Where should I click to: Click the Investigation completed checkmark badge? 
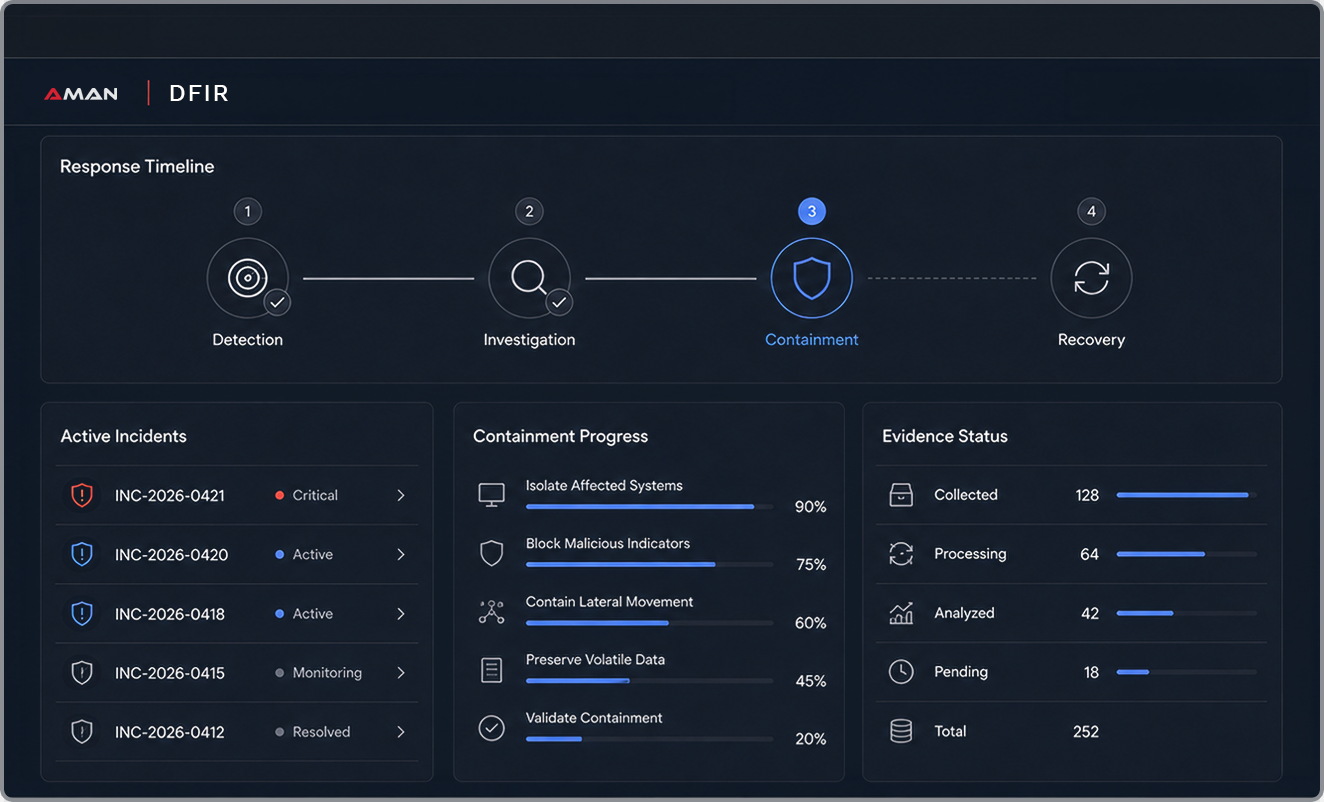(x=559, y=301)
